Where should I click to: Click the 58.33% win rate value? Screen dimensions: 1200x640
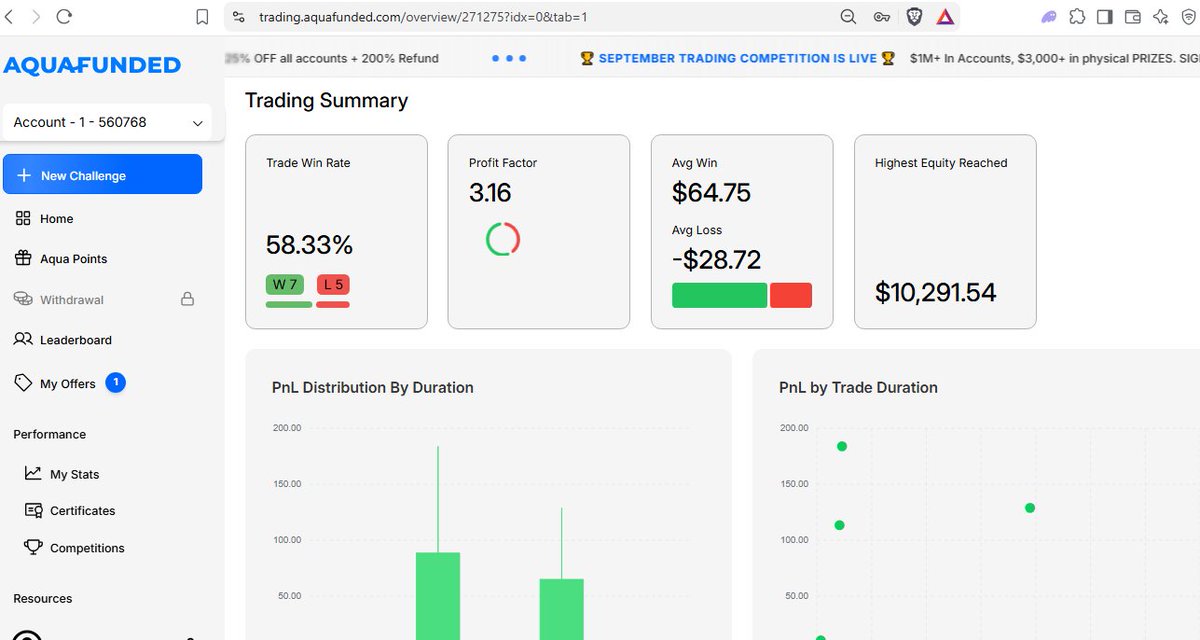click(x=309, y=245)
